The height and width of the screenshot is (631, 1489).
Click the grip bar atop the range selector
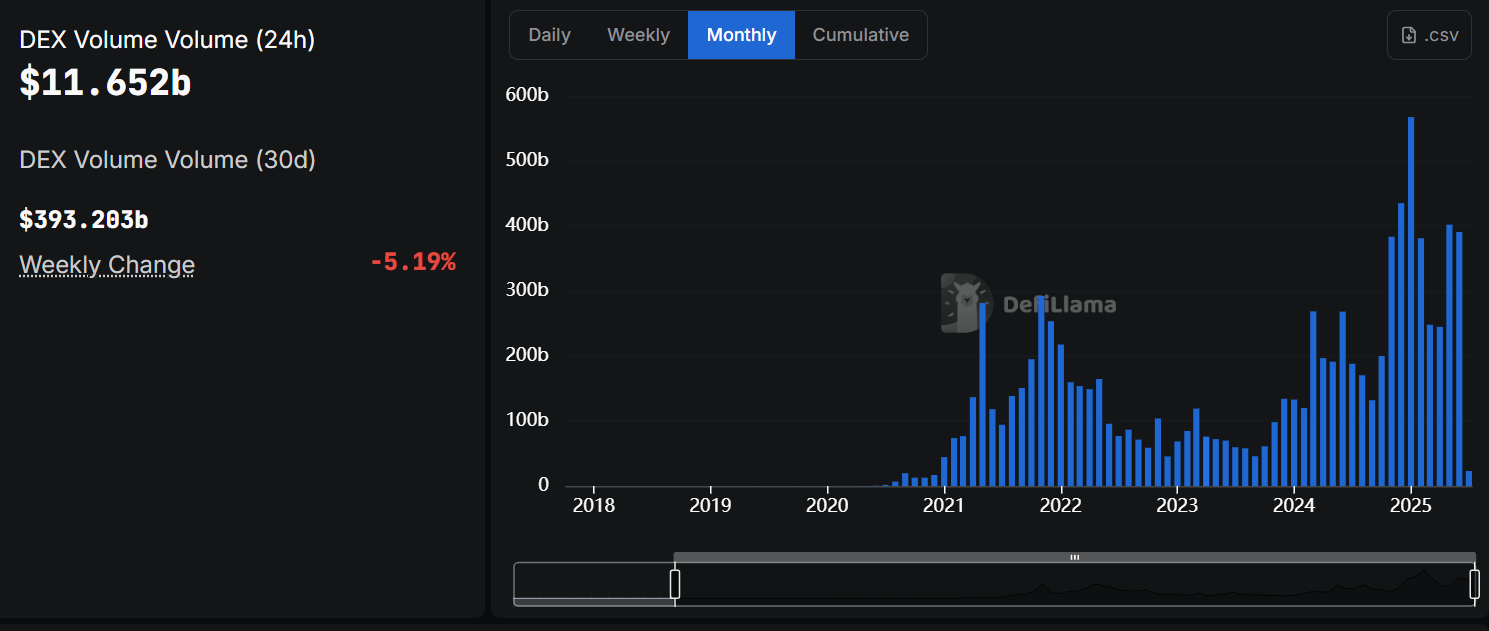[x=1074, y=557]
